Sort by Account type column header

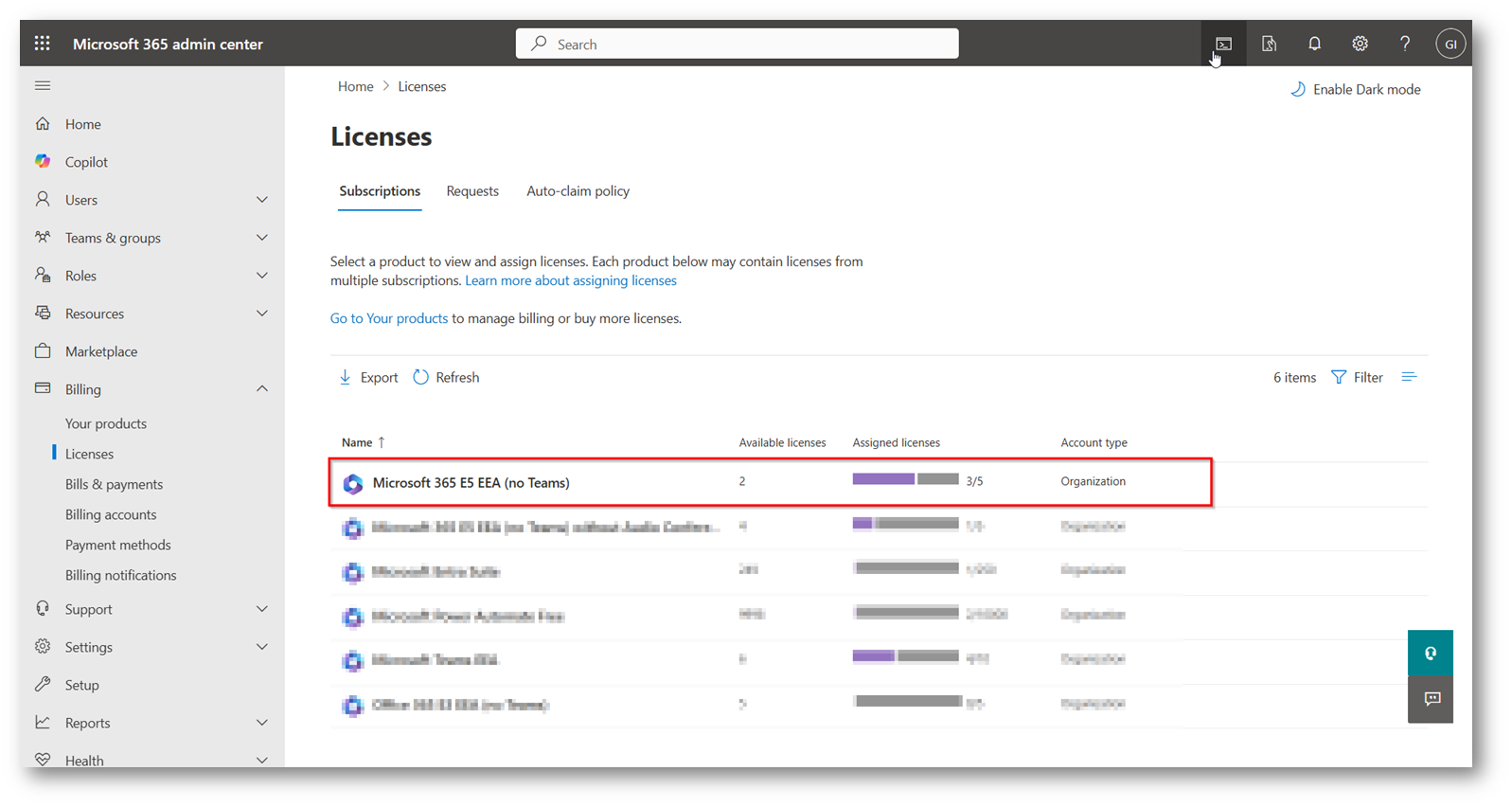click(1094, 442)
